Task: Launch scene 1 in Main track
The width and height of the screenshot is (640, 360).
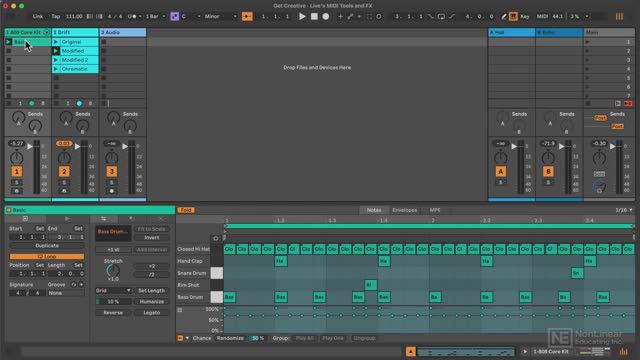Action: point(587,42)
